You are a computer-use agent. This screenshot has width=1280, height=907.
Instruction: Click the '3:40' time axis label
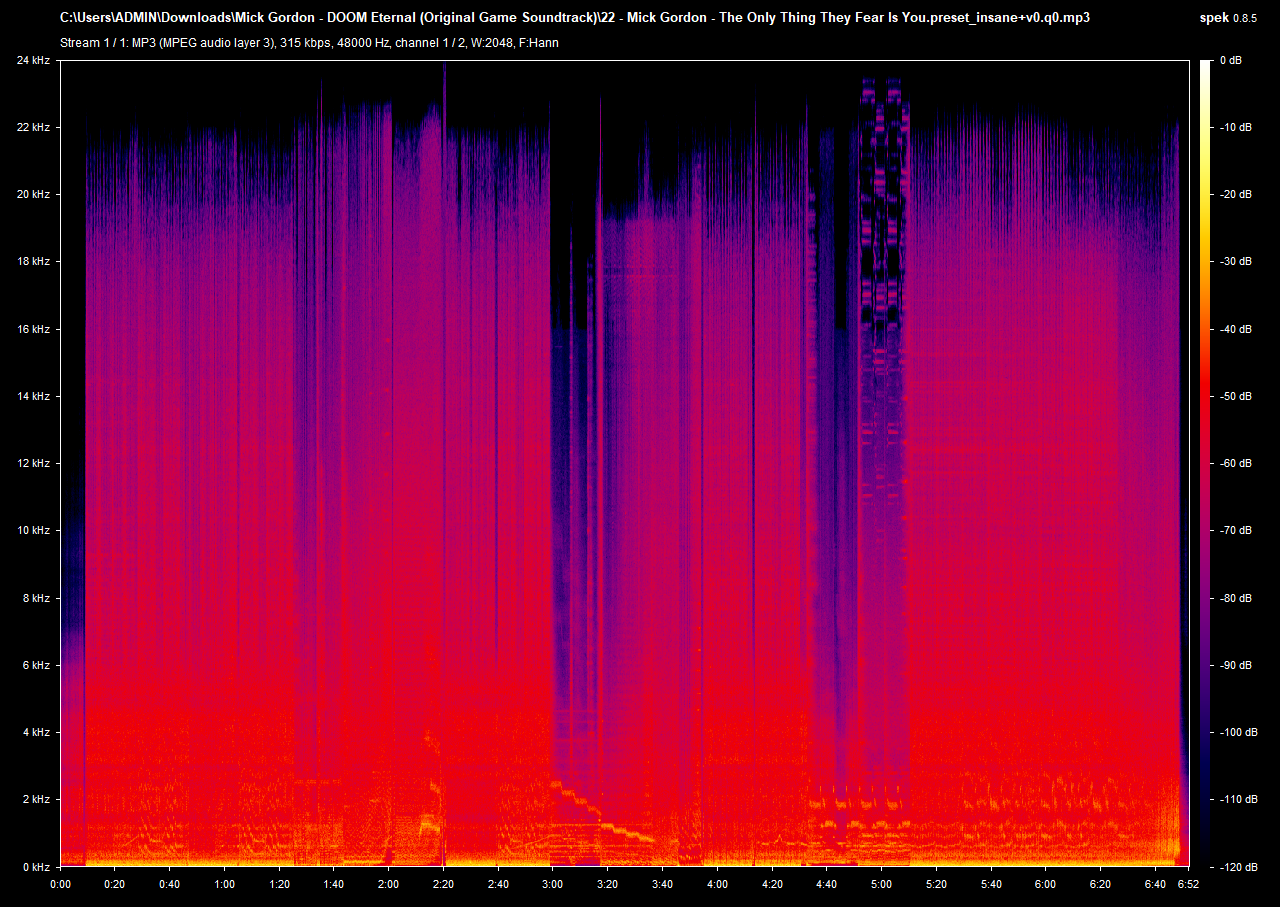(x=662, y=885)
